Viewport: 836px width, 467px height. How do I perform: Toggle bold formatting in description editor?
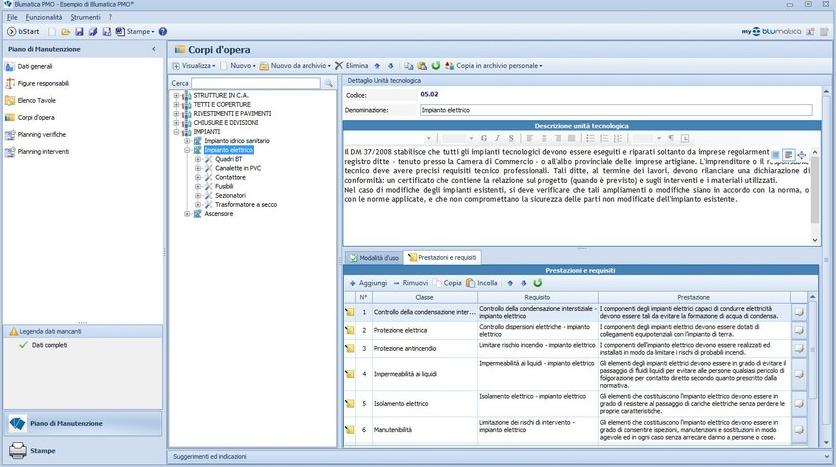pyautogui.click(x=484, y=138)
